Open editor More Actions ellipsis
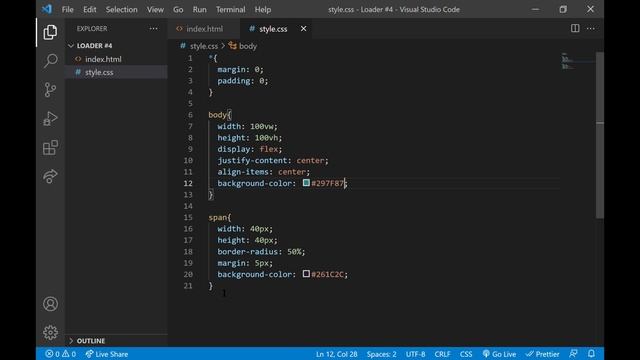 click(x=591, y=28)
